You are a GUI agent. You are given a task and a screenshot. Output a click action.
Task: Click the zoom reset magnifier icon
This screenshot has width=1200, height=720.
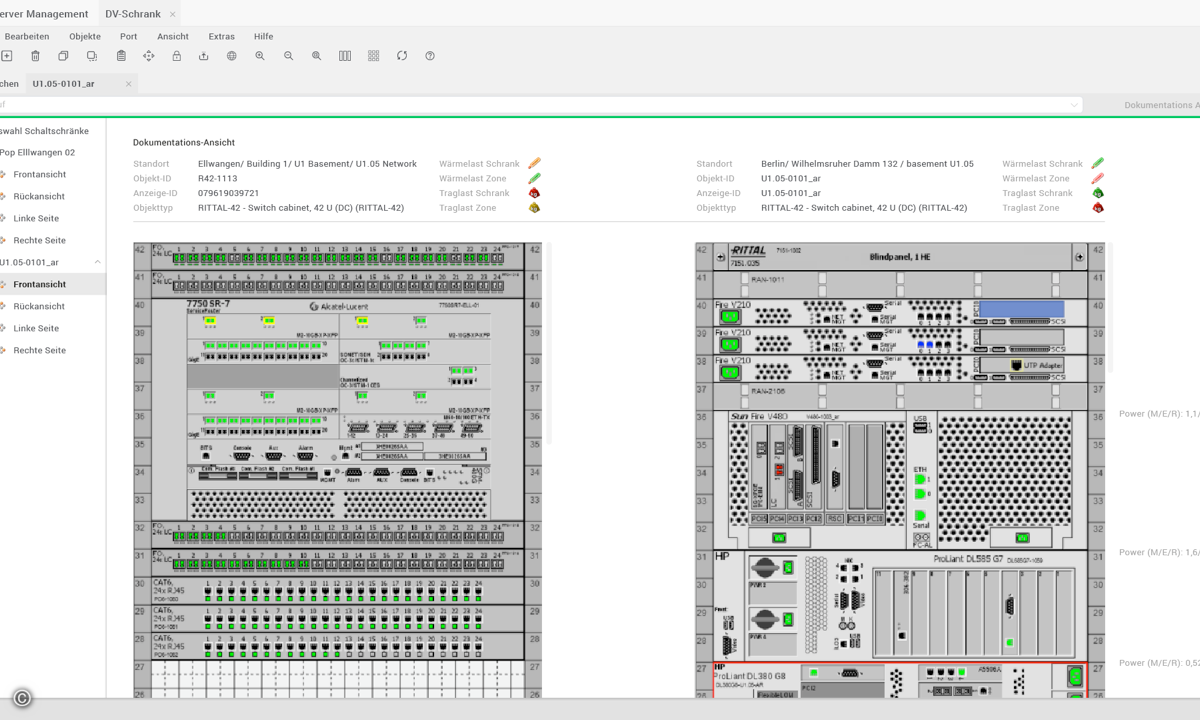pyautogui.click(x=317, y=56)
